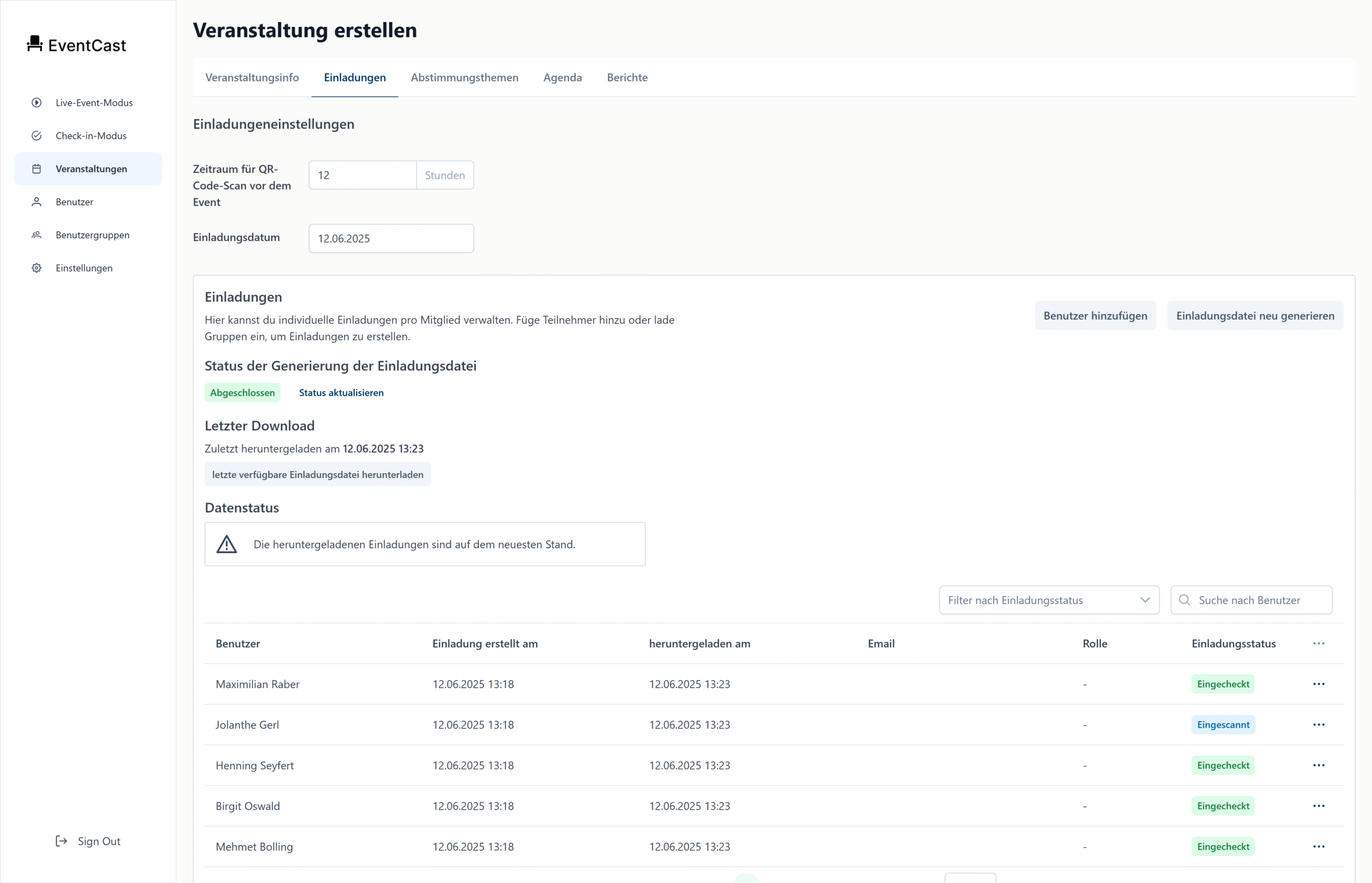
Task: Open the three-dot menu for Jolanthe Gerl
Action: click(1319, 725)
